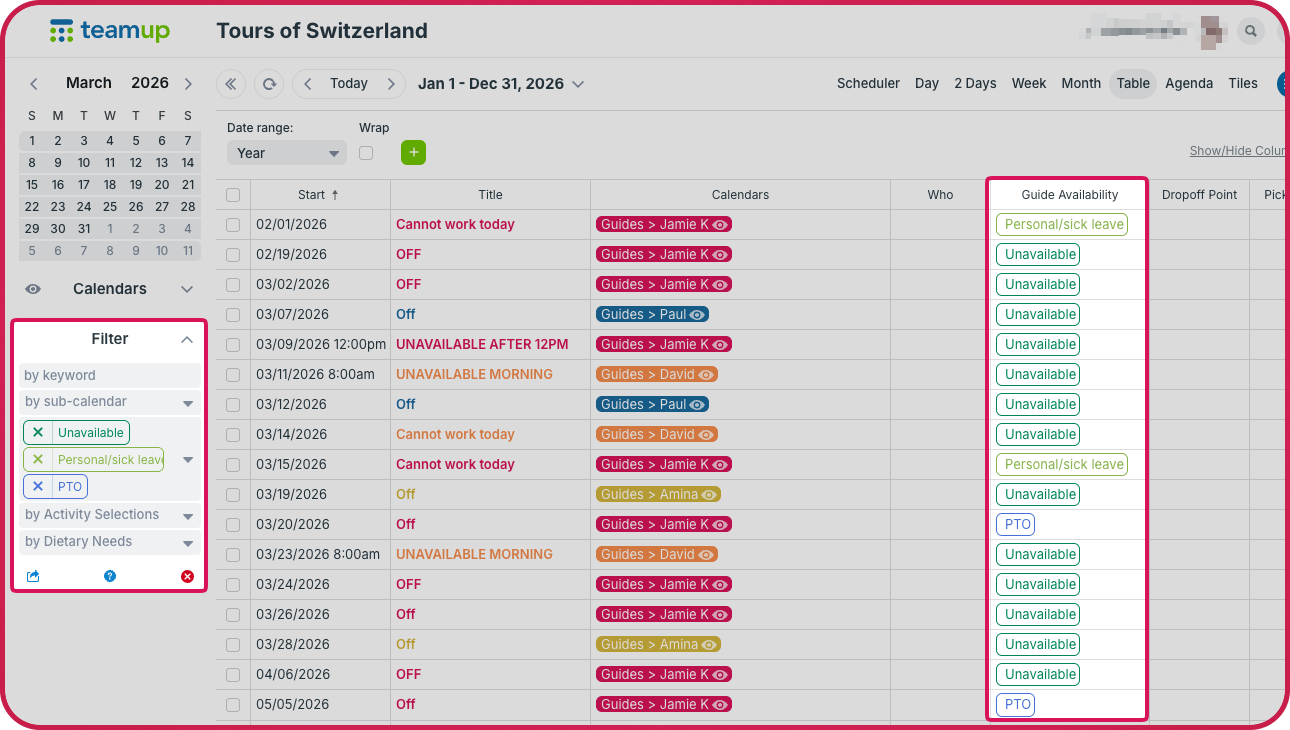
Task: Click the search magnifier icon
Action: coord(1250,31)
